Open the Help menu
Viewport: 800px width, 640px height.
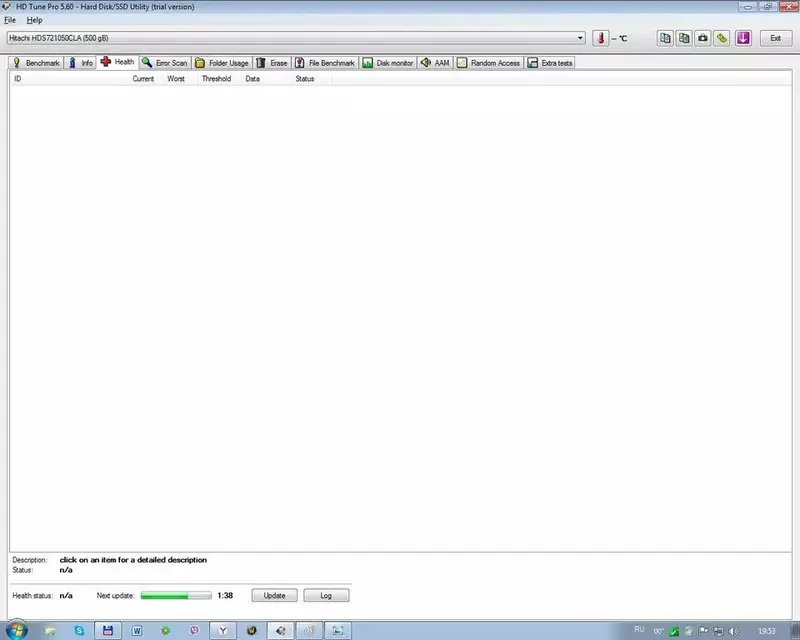pos(34,20)
